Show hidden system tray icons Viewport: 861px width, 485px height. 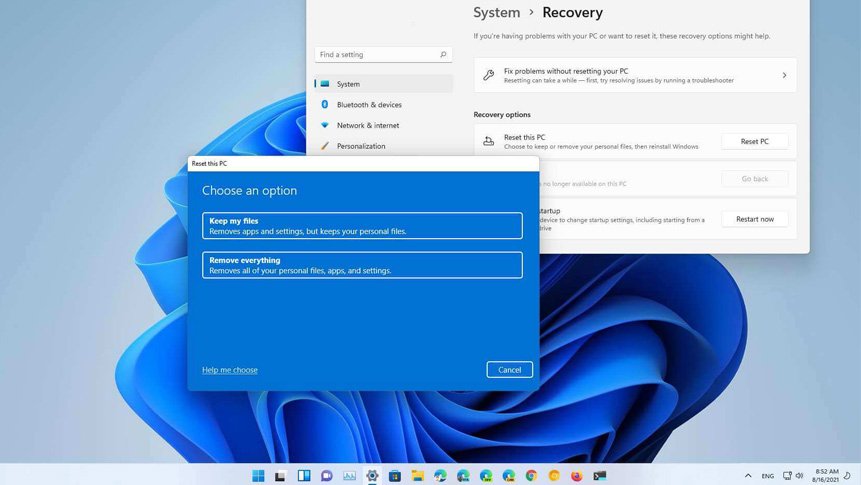(x=748, y=476)
